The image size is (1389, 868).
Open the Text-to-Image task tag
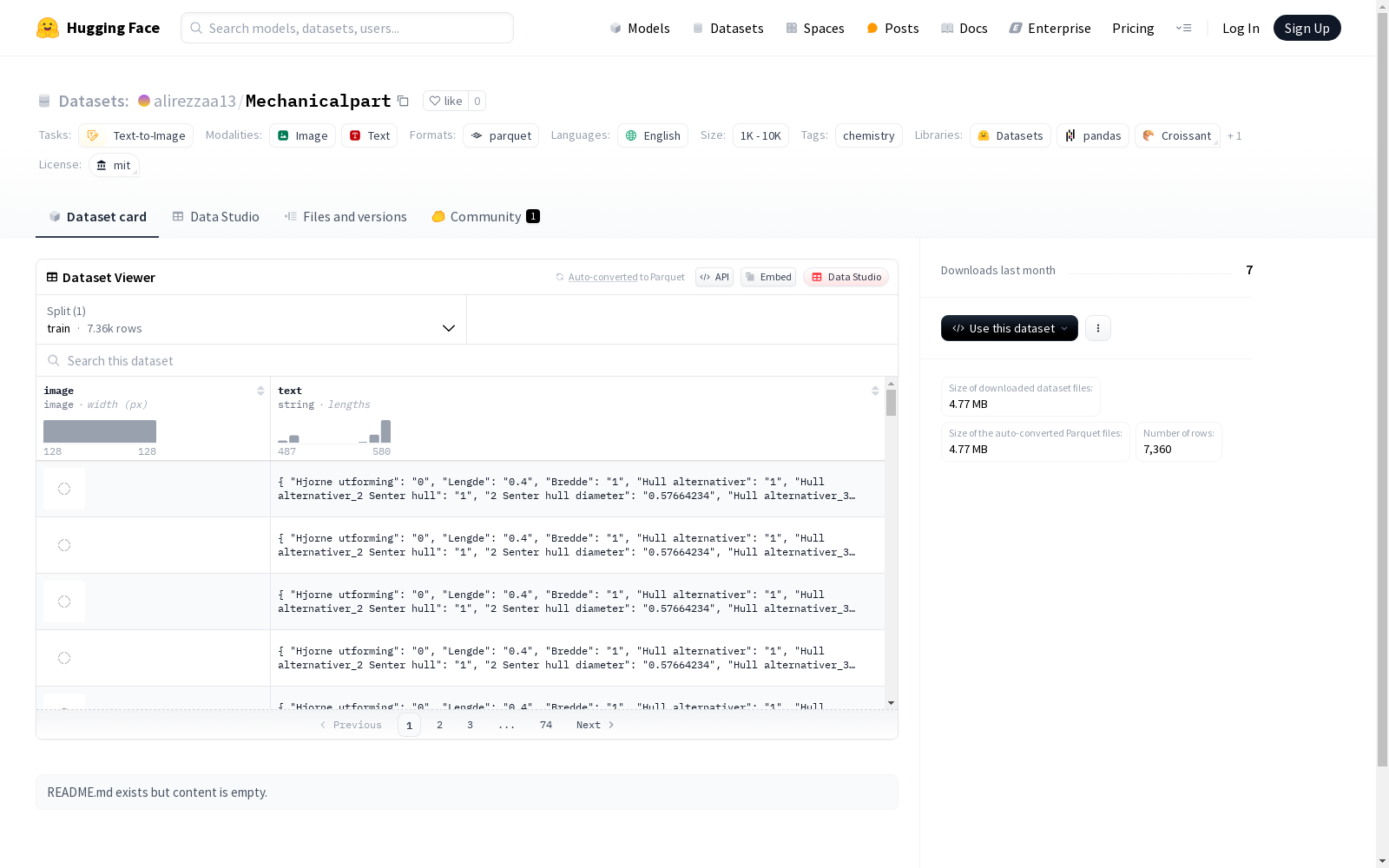tap(135, 135)
